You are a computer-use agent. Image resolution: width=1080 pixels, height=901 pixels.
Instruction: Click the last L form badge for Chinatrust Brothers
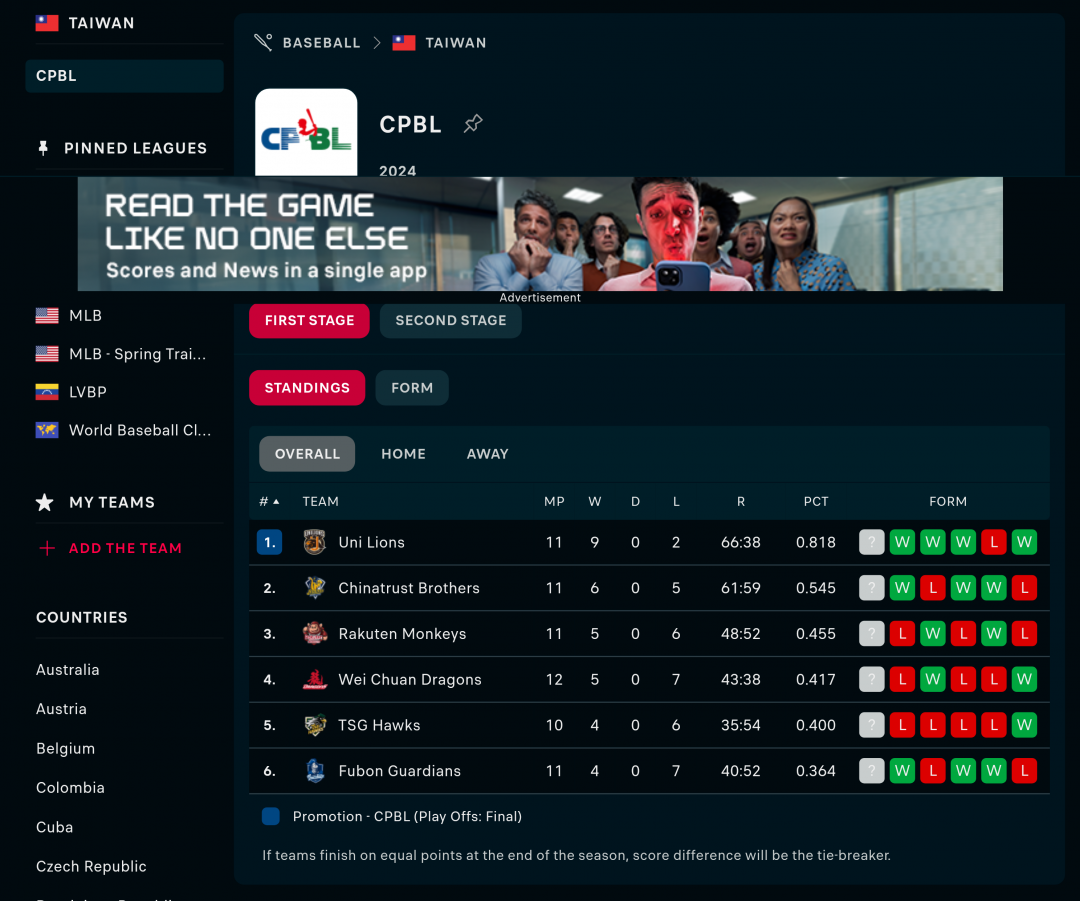pyautogui.click(x=1024, y=588)
